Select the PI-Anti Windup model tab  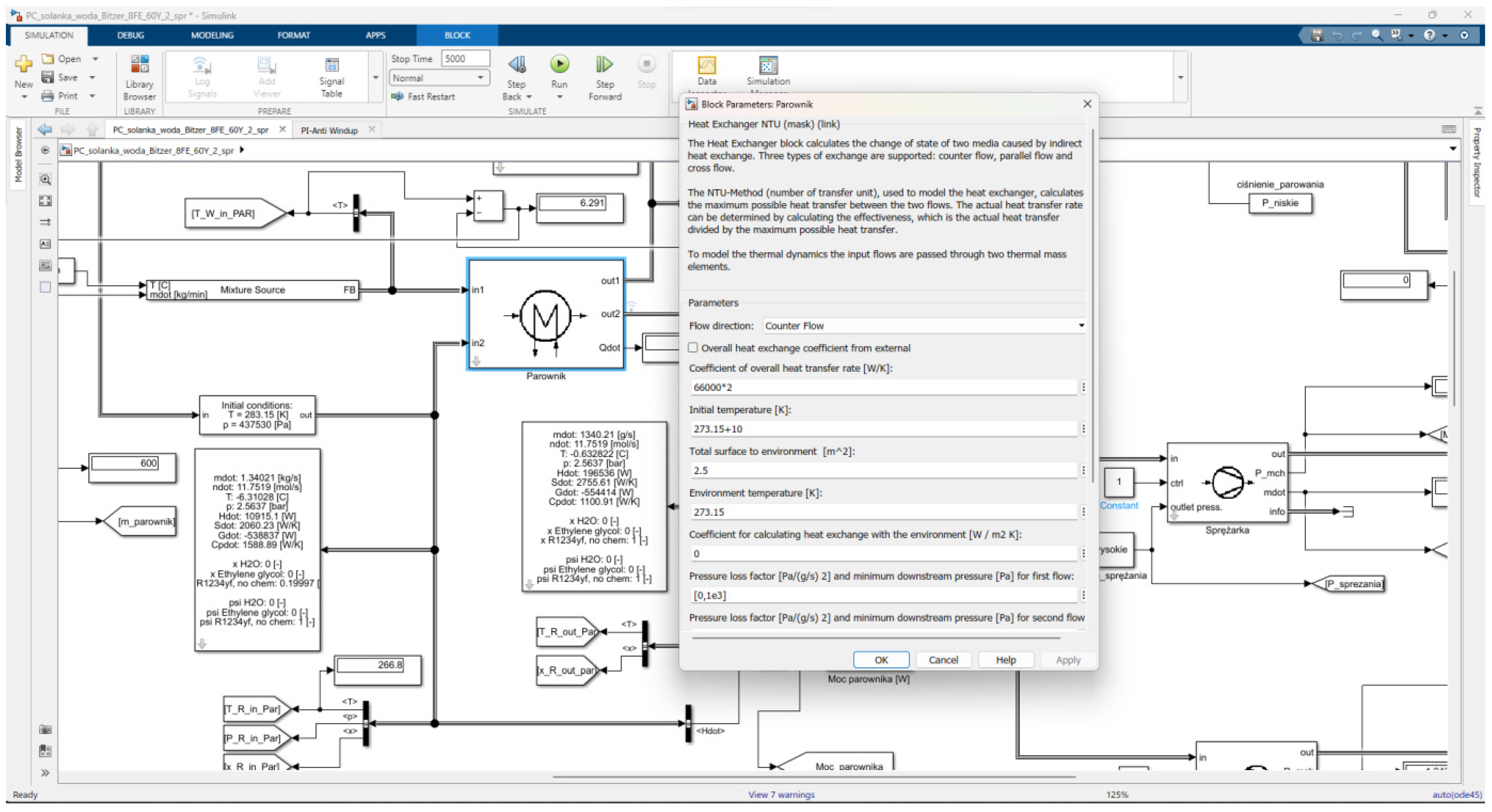[329, 130]
